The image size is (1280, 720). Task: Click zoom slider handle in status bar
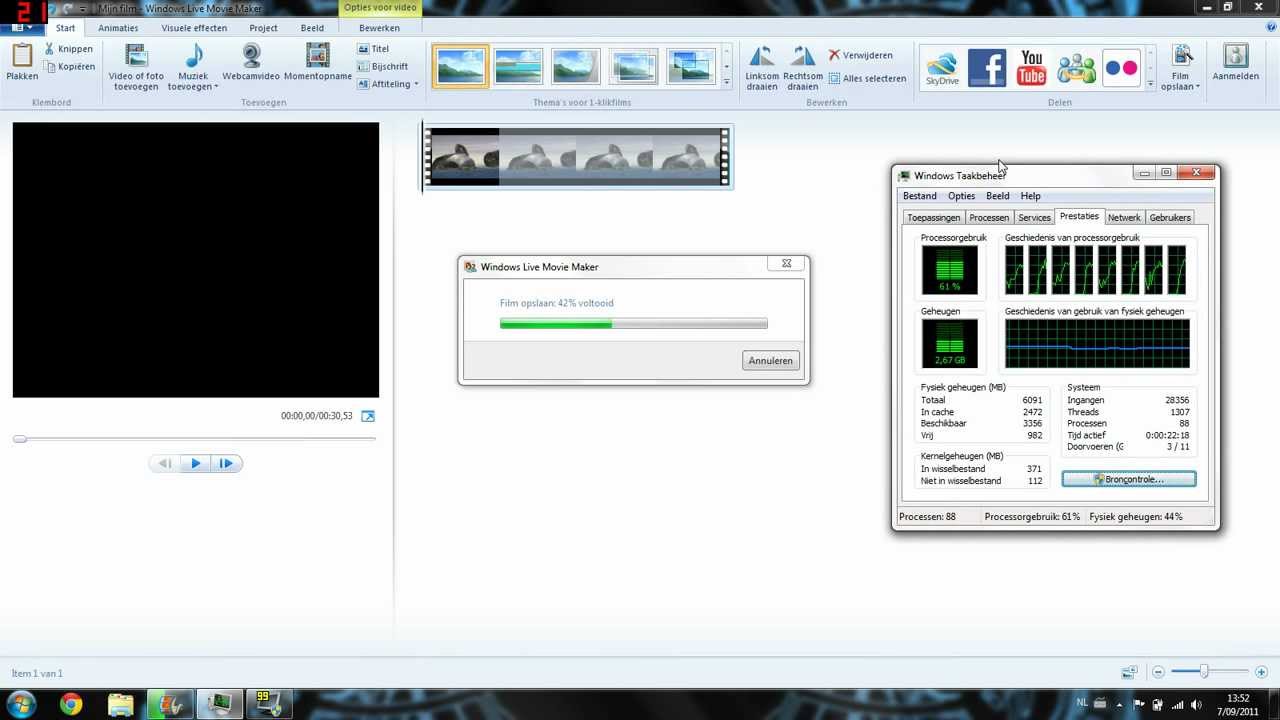point(1204,672)
